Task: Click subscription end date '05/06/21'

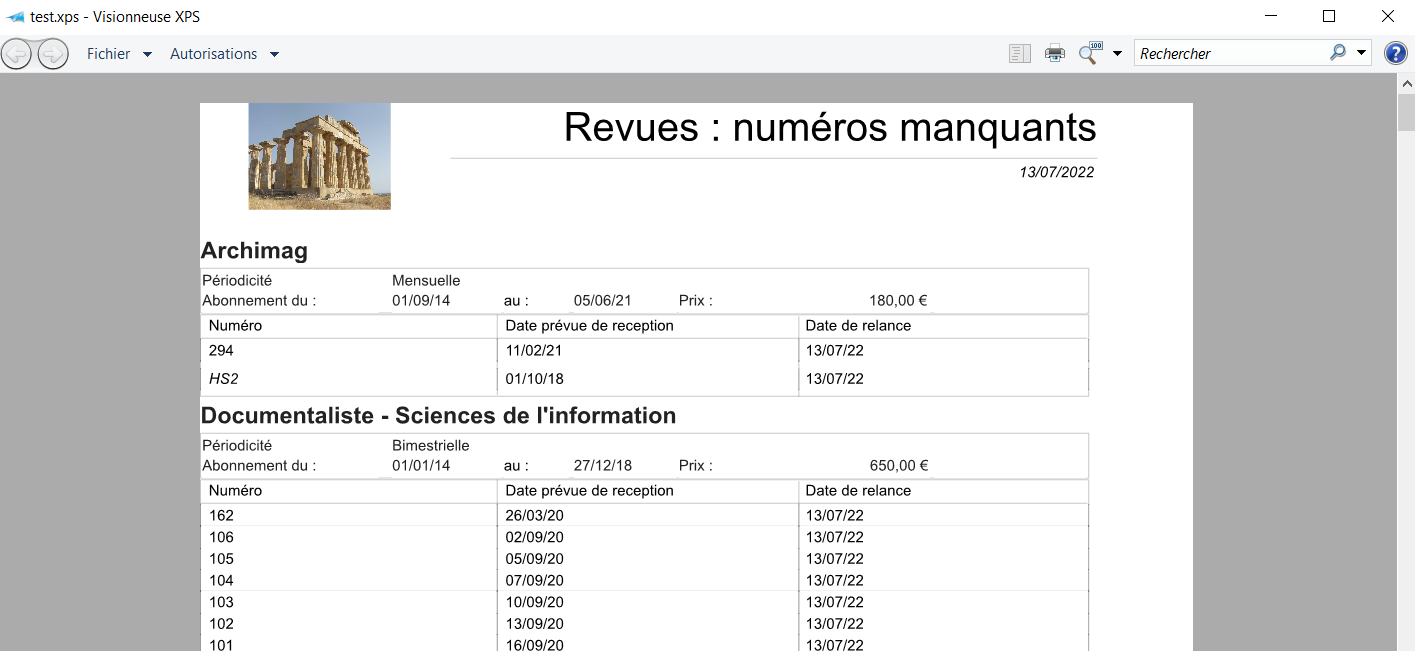Action: [602, 300]
